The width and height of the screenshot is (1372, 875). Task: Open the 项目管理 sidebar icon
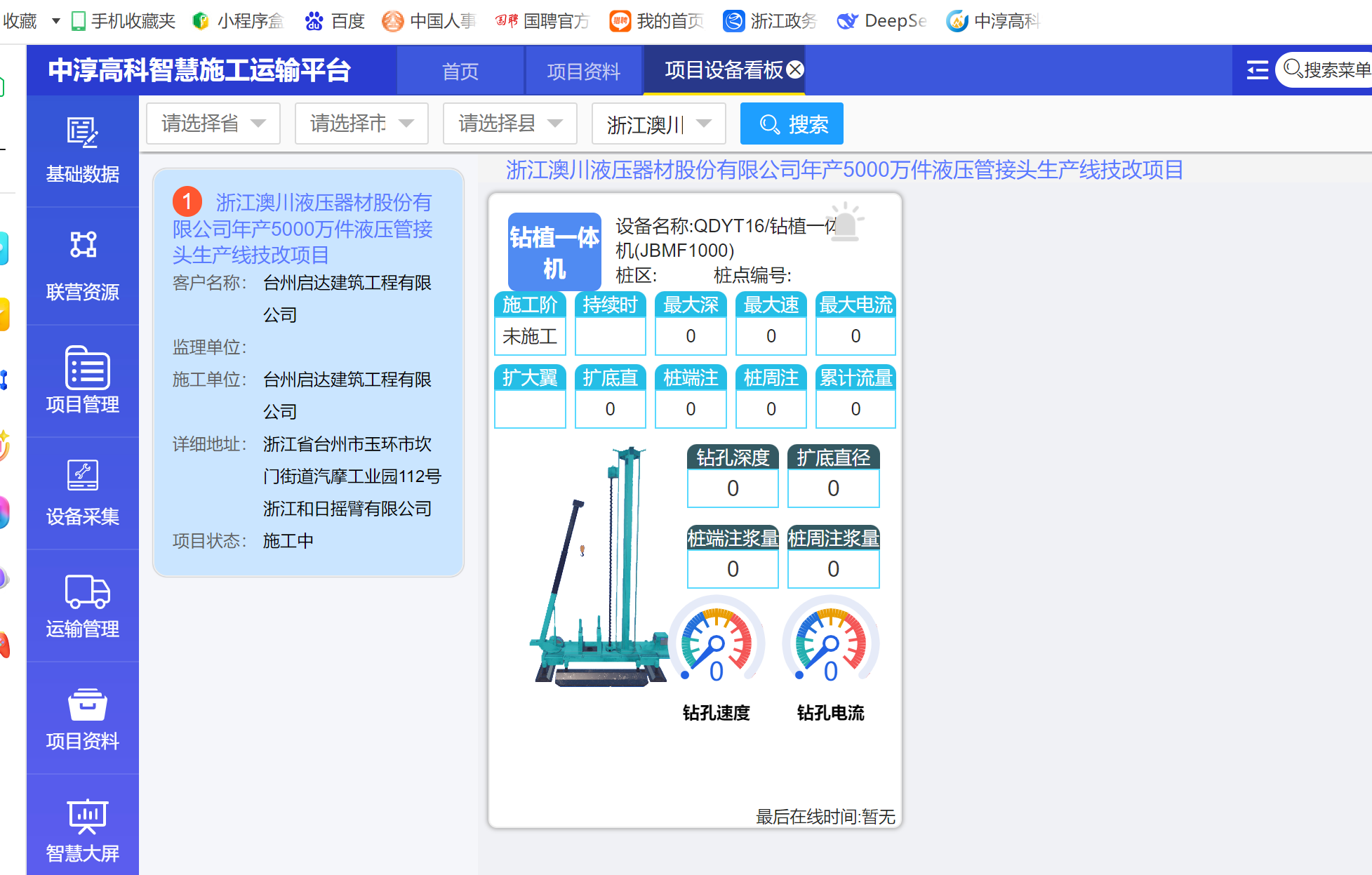87,367
